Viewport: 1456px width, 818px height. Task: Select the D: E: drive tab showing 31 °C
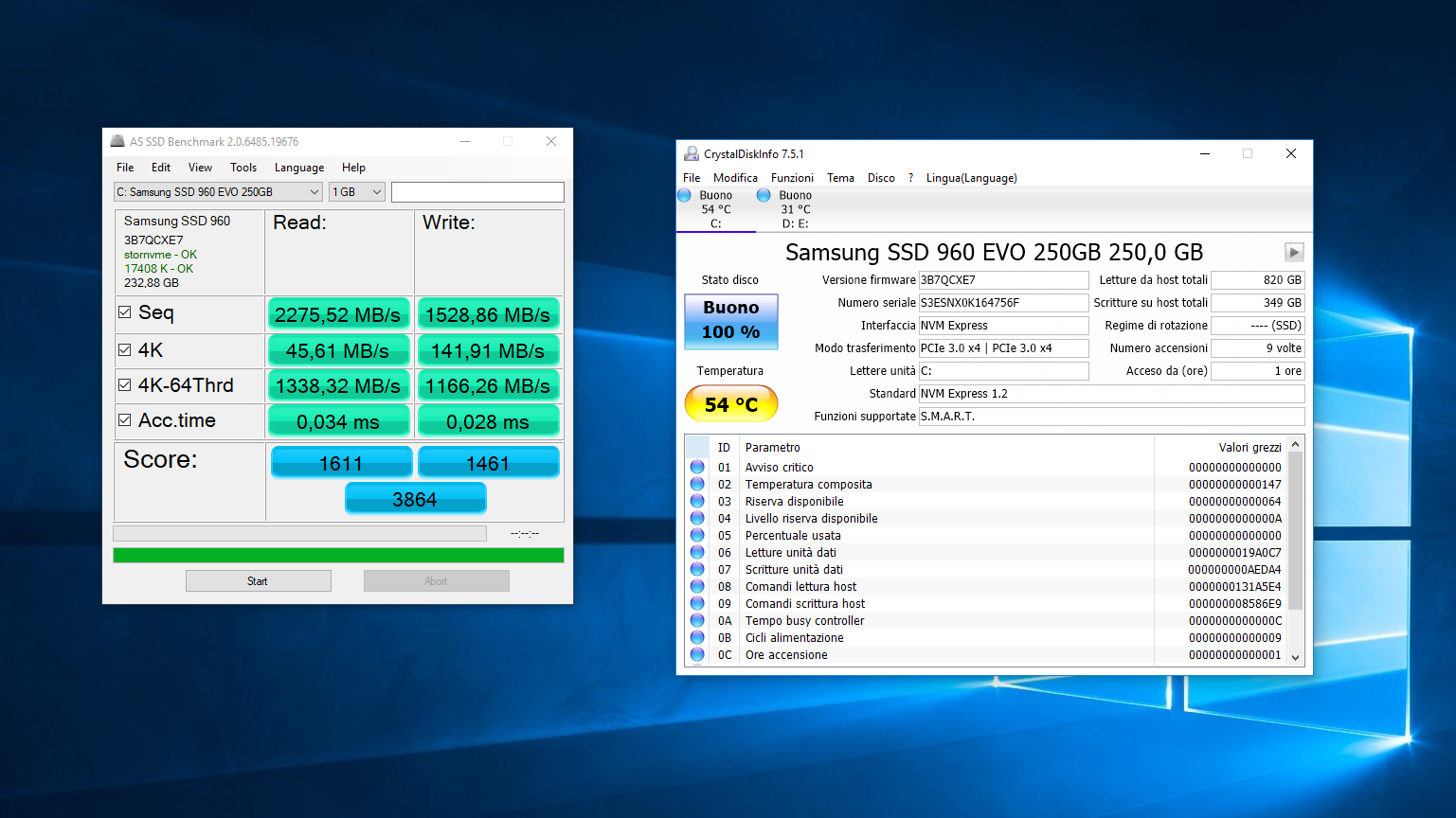pyautogui.click(x=795, y=209)
